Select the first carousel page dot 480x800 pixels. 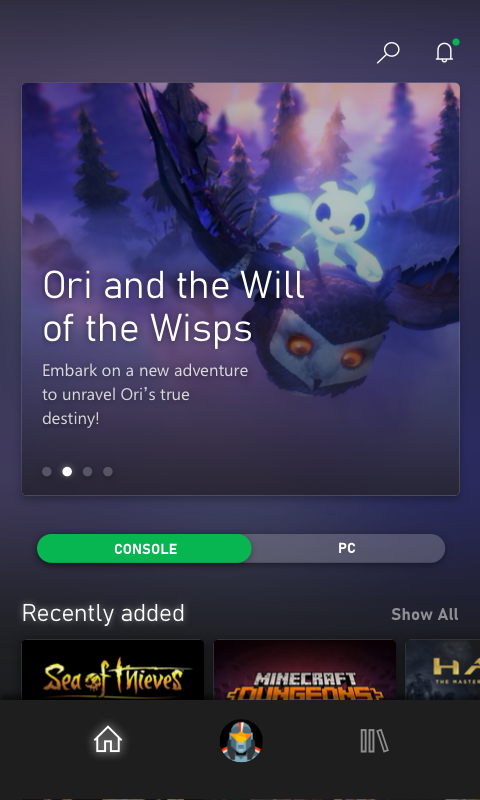pyautogui.click(x=47, y=471)
